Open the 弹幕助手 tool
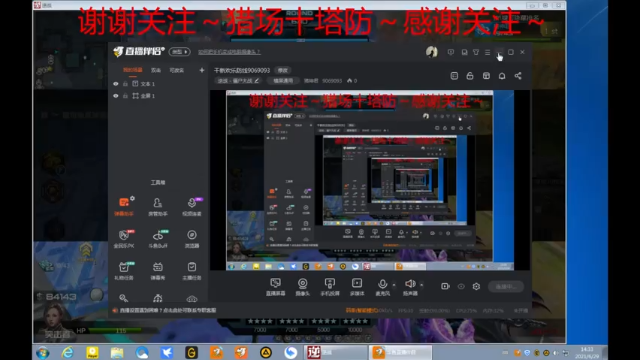Screen dimensions: 640x360 point(124,206)
